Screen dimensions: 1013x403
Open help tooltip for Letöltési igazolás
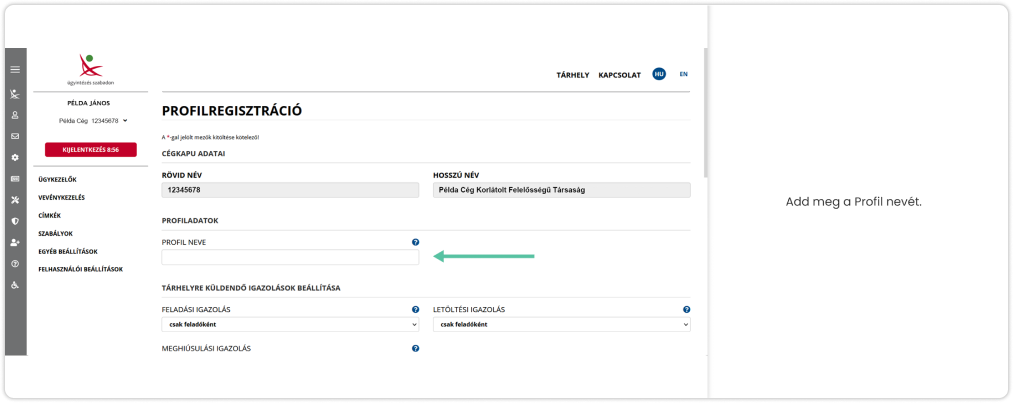[686, 310]
